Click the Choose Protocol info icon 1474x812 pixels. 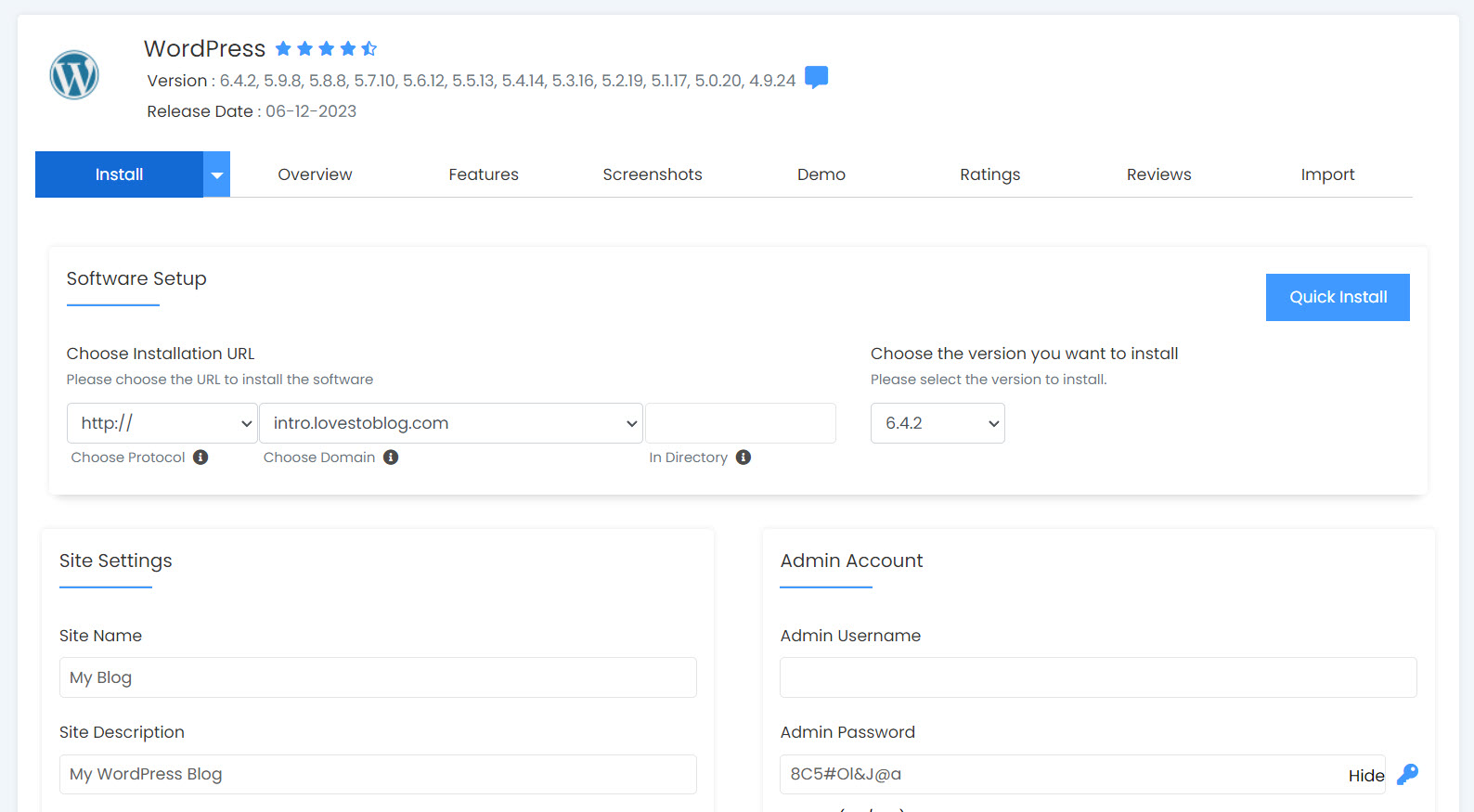pyautogui.click(x=200, y=458)
